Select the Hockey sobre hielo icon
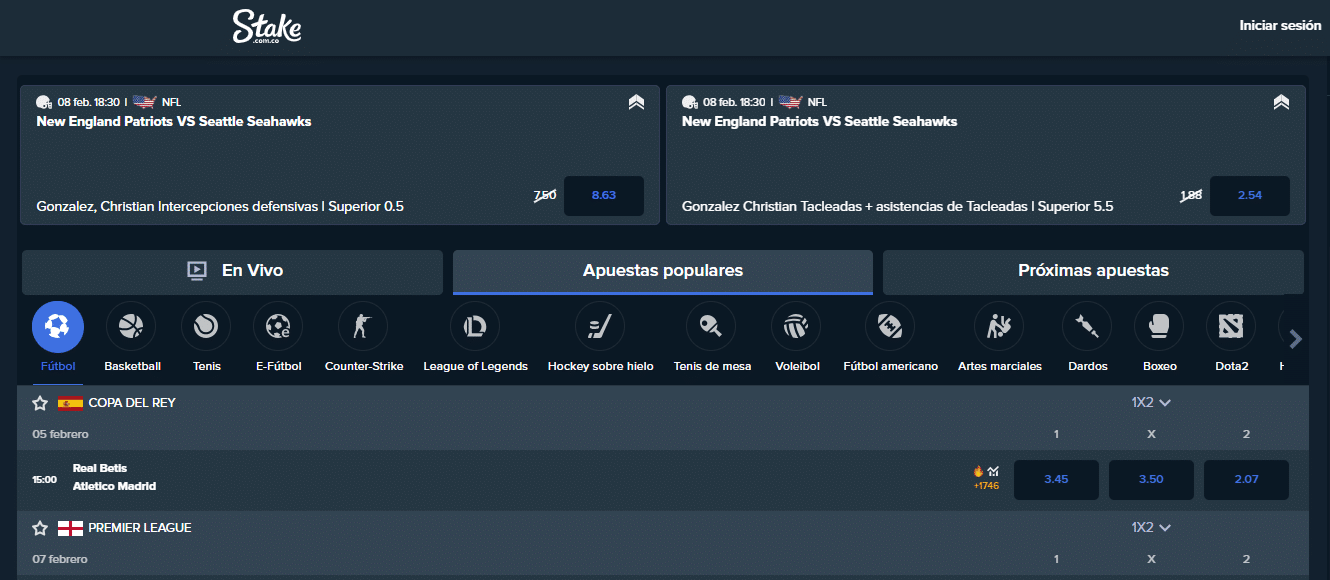 point(599,326)
